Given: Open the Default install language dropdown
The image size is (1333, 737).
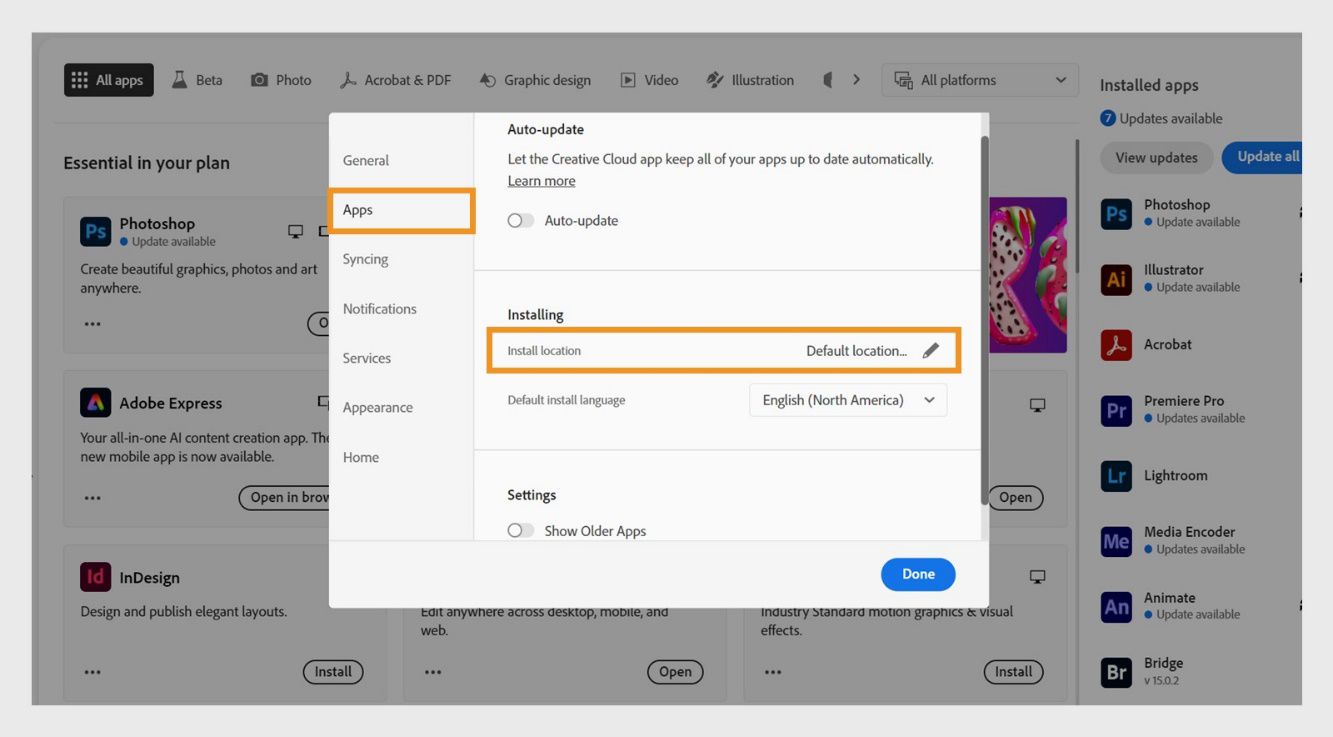Looking at the screenshot, I should point(848,400).
